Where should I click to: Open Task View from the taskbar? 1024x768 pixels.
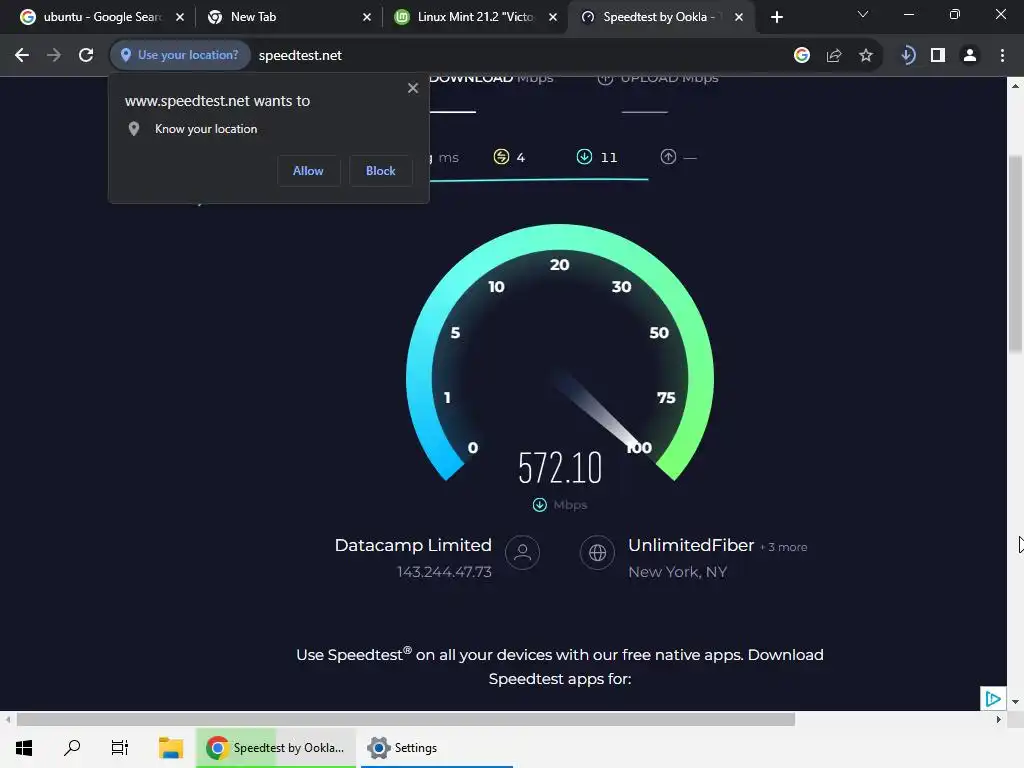click(120, 748)
